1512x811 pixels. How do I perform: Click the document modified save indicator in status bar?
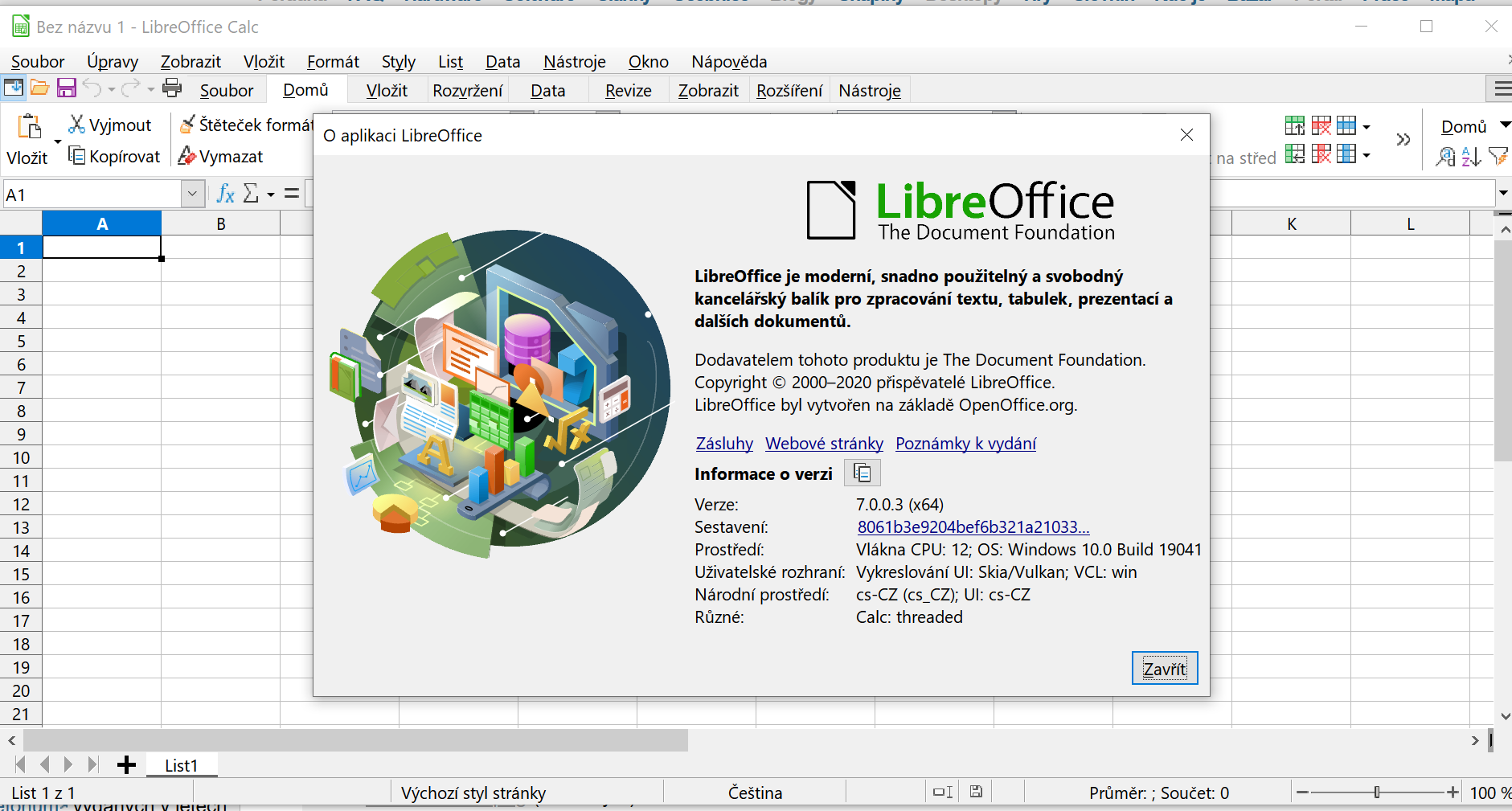point(976,792)
